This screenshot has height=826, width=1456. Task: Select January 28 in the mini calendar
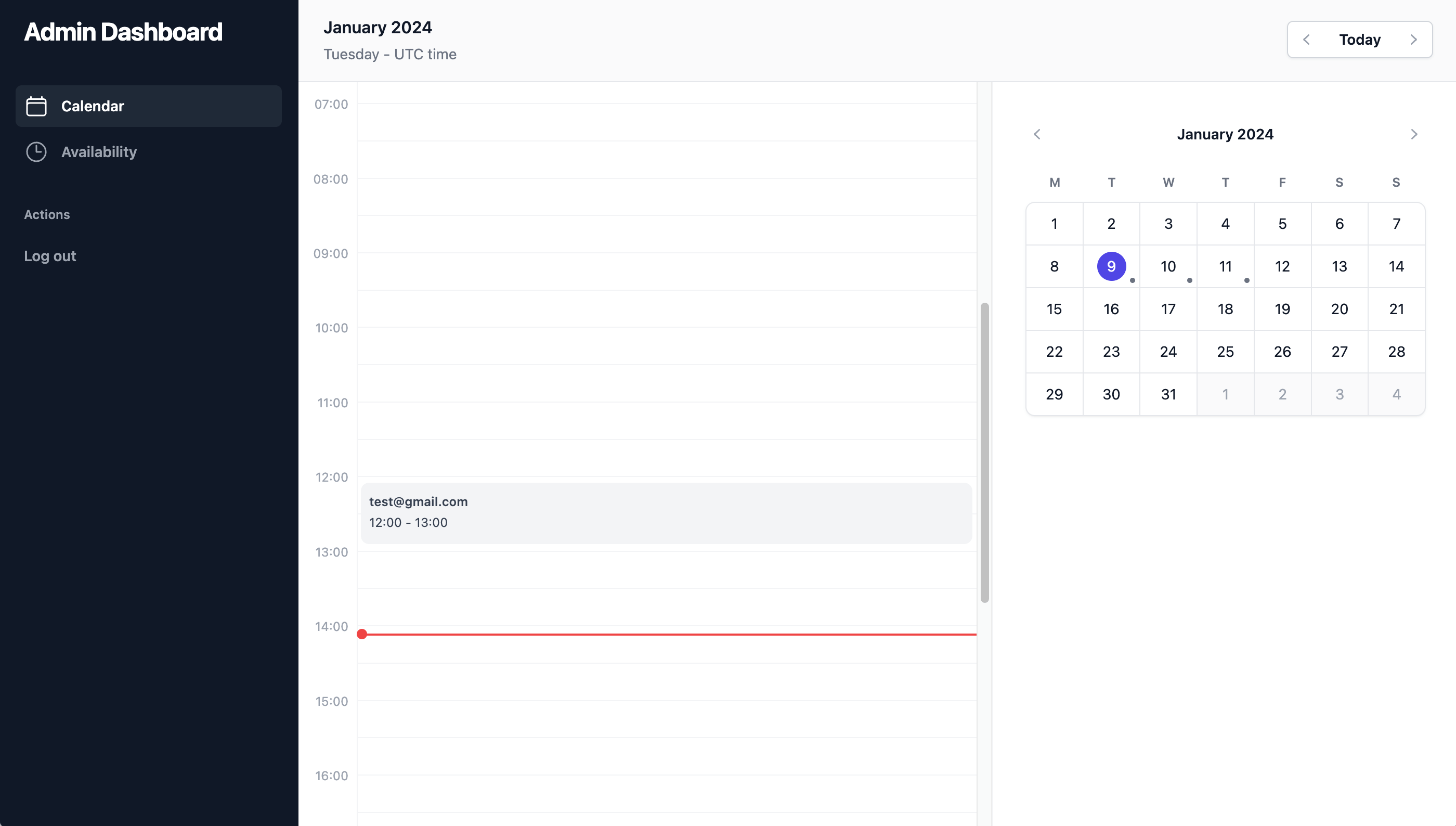pos(1397,351)
